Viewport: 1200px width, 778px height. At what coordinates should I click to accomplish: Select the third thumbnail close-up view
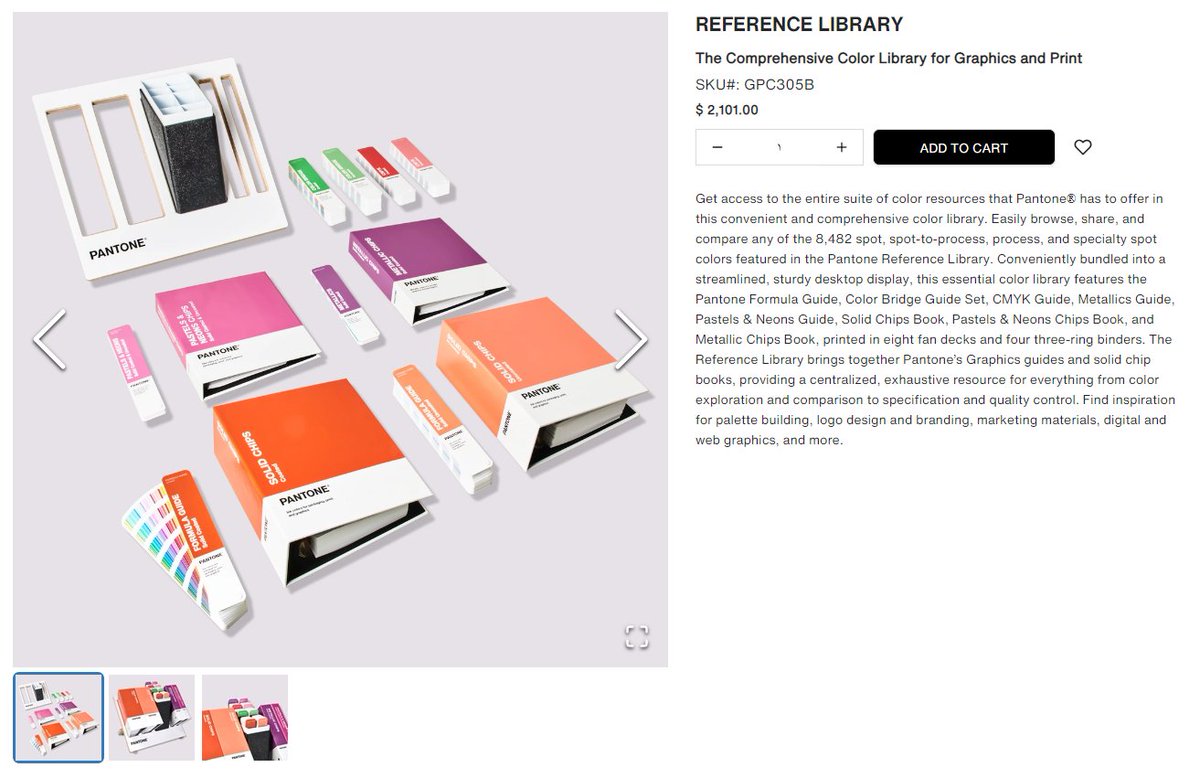(245, 718)
